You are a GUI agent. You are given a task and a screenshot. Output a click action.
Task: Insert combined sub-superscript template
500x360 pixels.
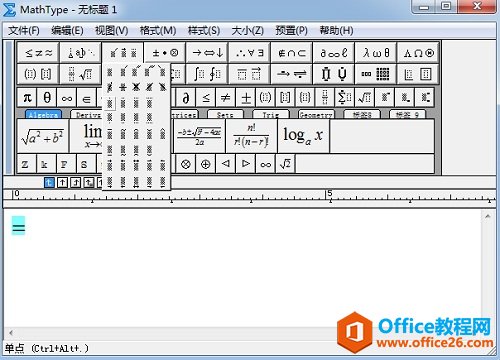coord(425,98)
